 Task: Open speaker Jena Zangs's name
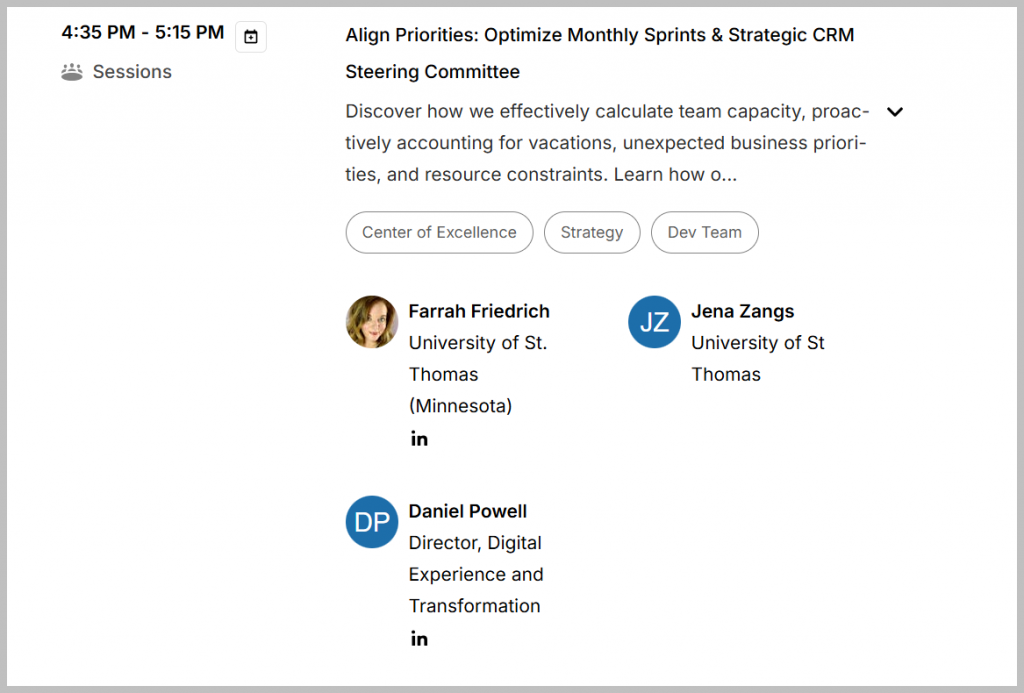742,311
